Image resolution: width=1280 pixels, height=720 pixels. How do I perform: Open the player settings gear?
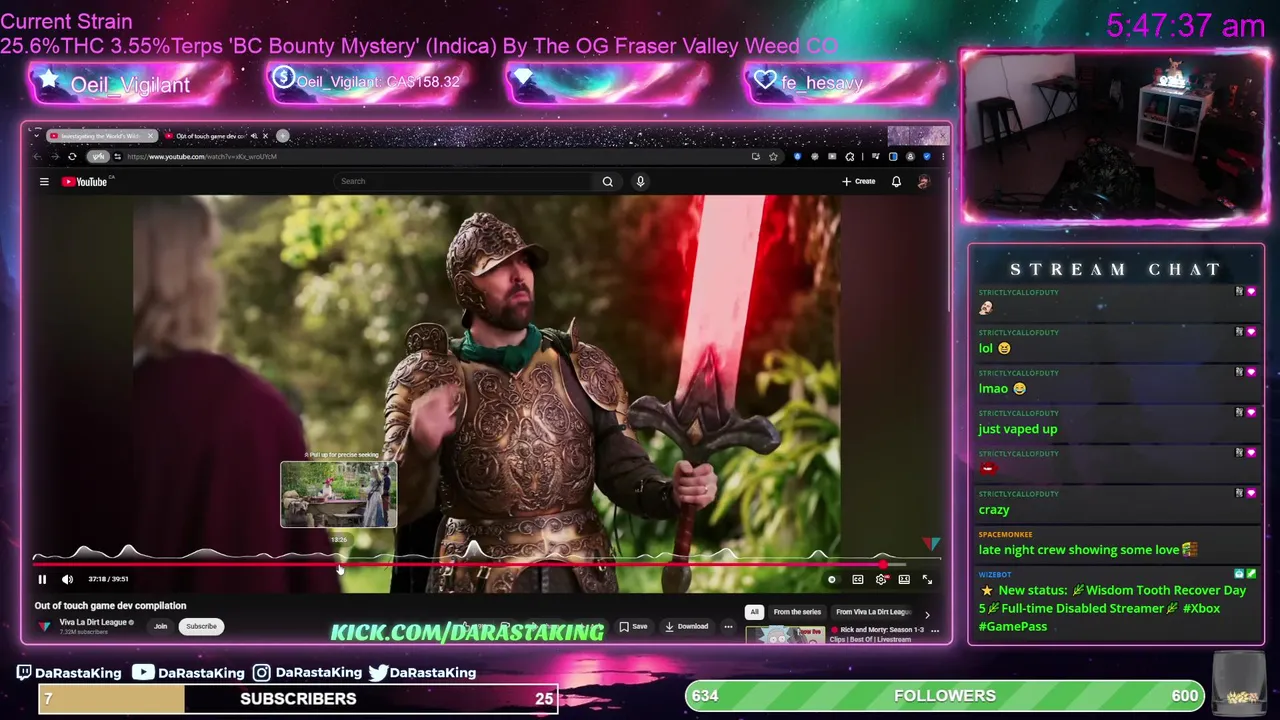click(880, 579)
